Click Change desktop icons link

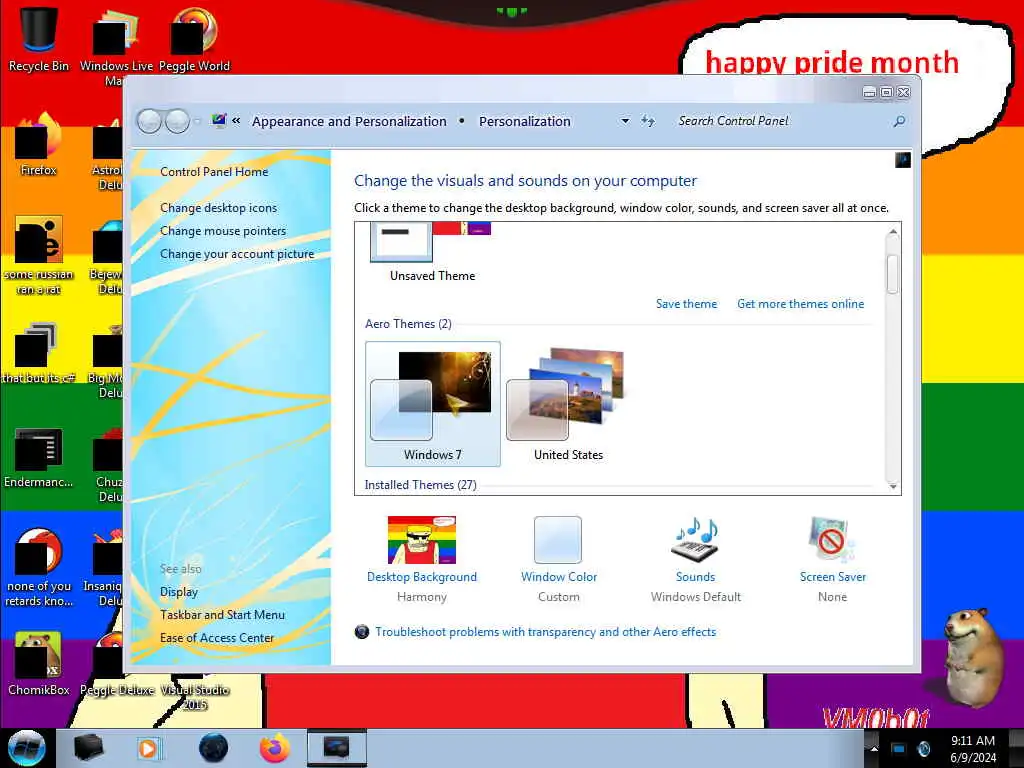(218, 208)
